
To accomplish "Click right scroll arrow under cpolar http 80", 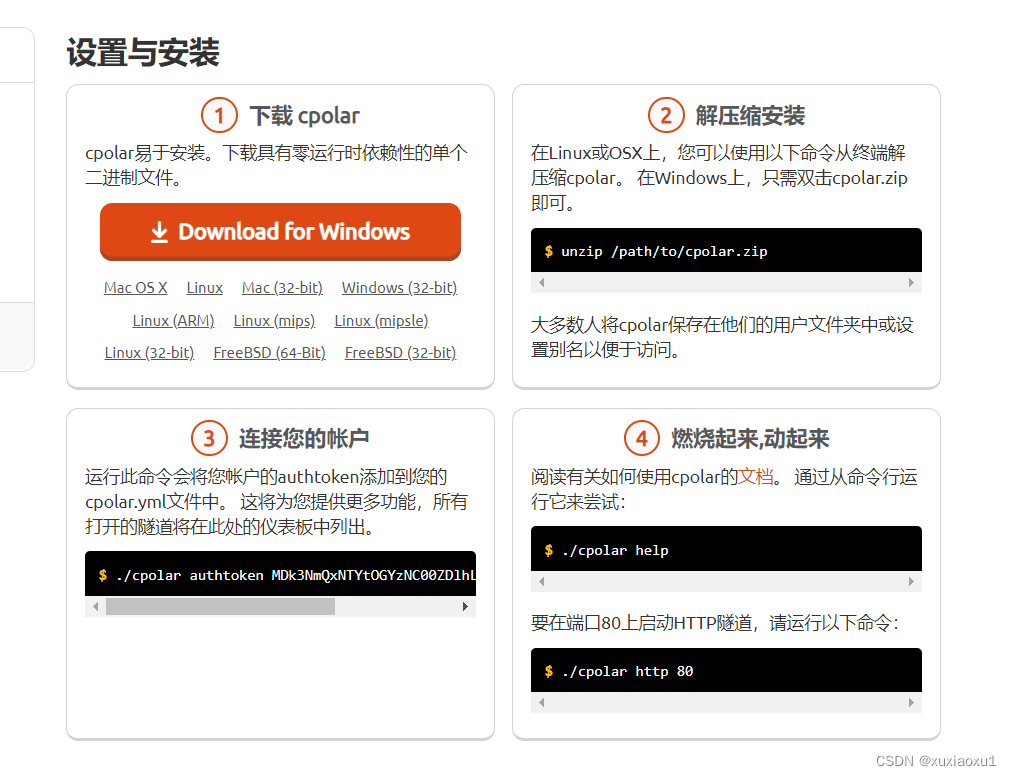I will point(911,703).
